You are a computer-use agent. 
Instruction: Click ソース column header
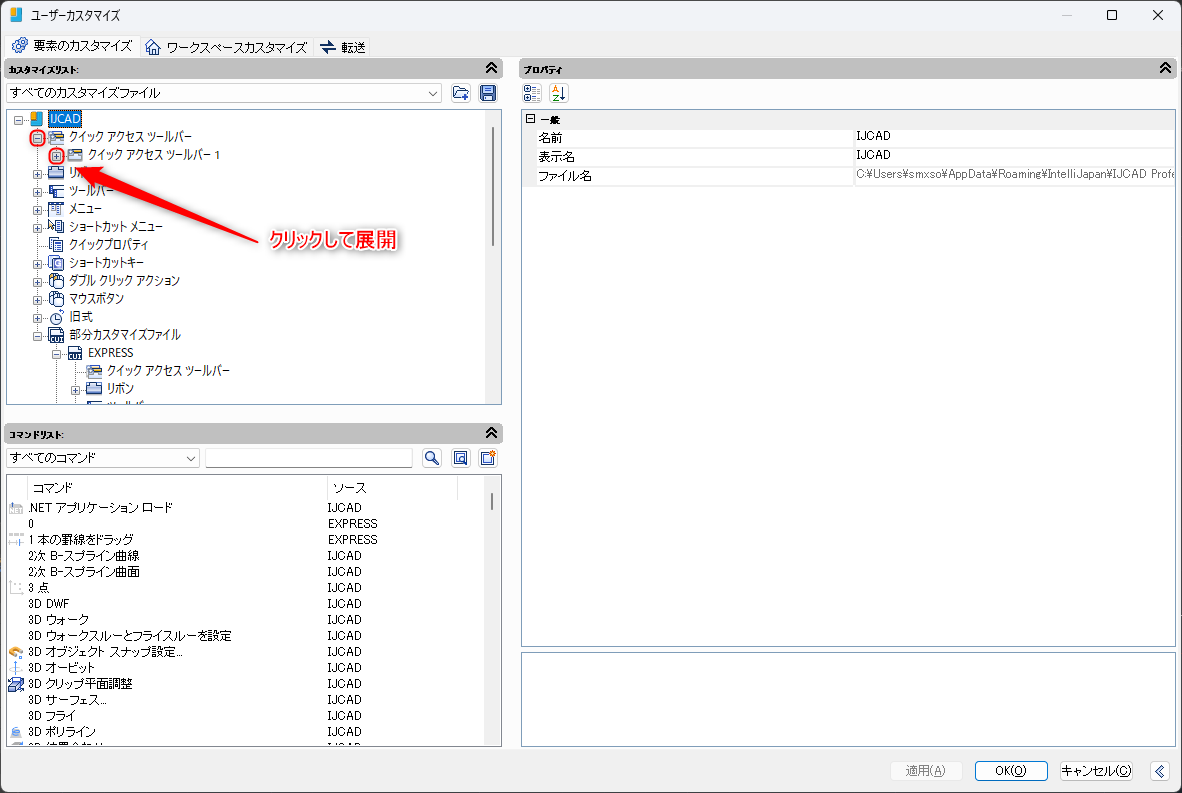(x=392, y=488)
